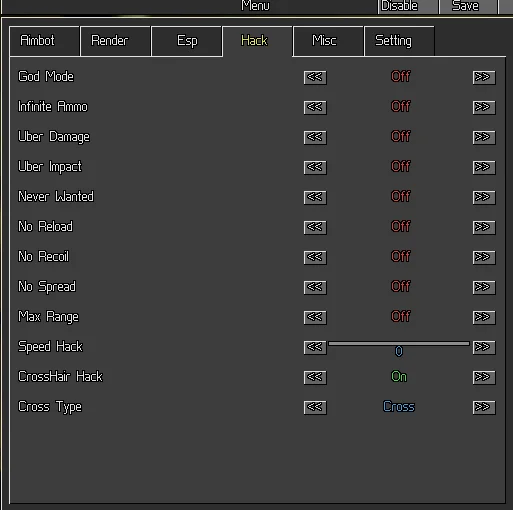Click the right arrow for Never Wanted
This screenshot has height=510, width=513.
(x=484, y=197)
